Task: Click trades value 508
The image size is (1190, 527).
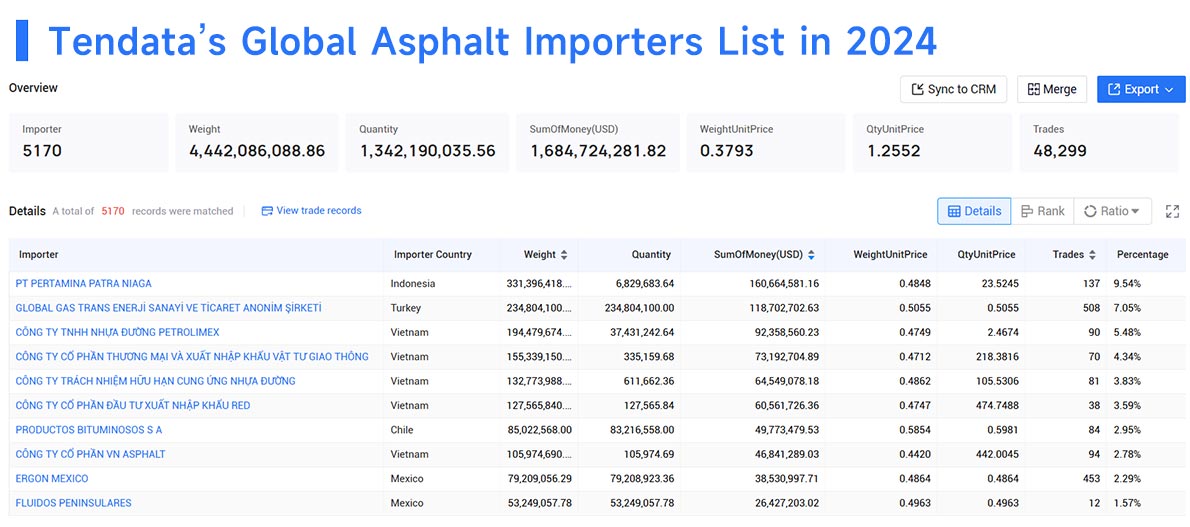Action: (x=1091, y=308)
